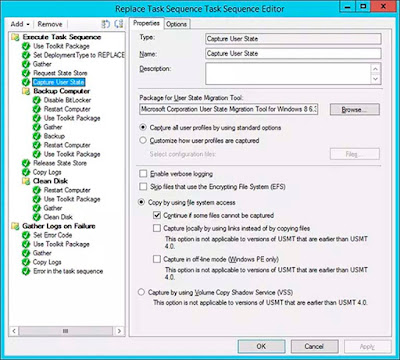Click Remove in the toolbar
This screenshot has height=360, width=400.
click(50, 24)
